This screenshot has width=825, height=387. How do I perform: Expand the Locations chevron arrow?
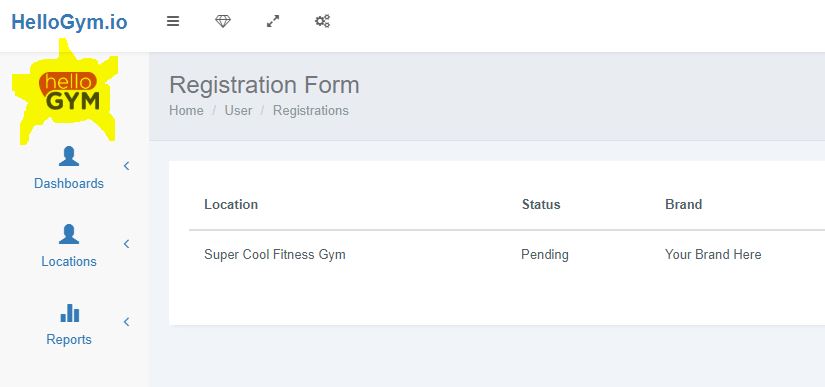[x=126, y=244]
